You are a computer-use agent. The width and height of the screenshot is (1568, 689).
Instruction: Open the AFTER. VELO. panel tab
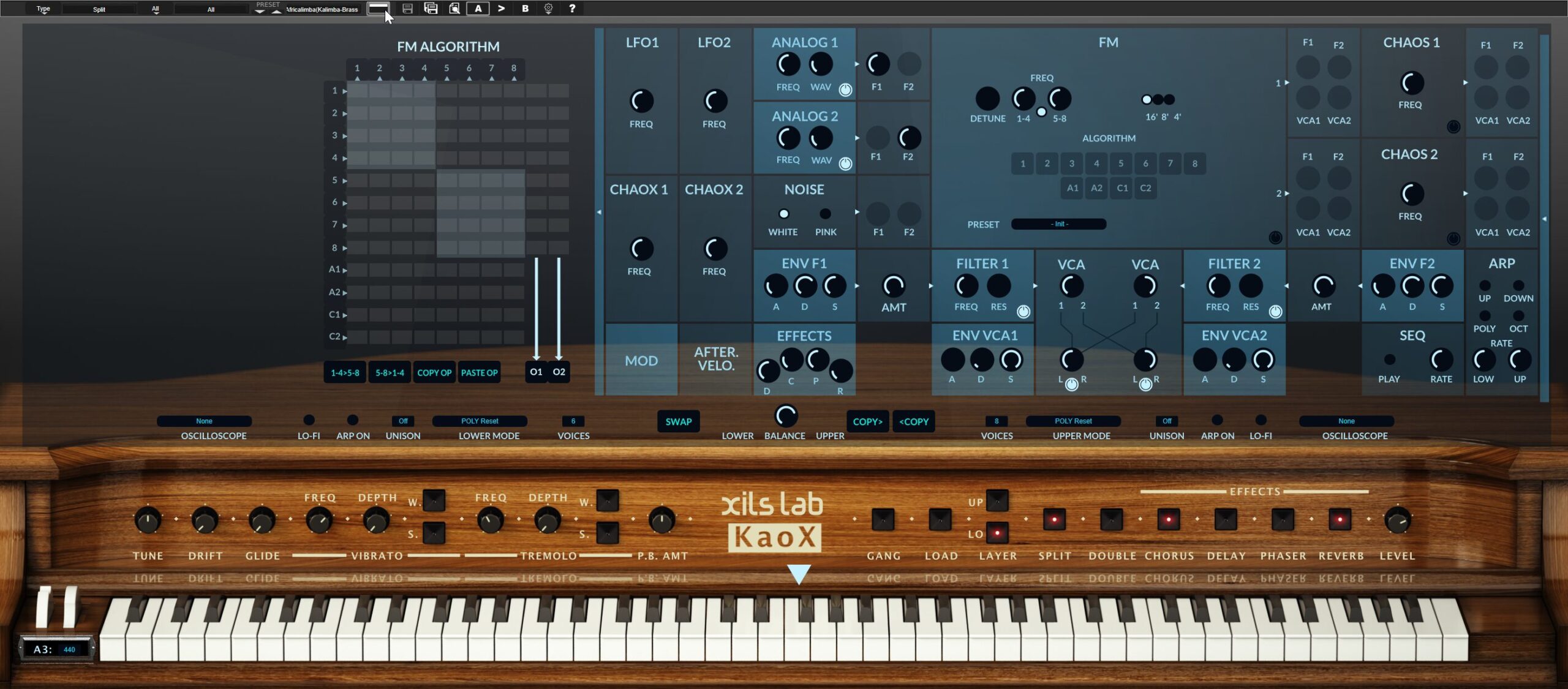click(715, 359)
